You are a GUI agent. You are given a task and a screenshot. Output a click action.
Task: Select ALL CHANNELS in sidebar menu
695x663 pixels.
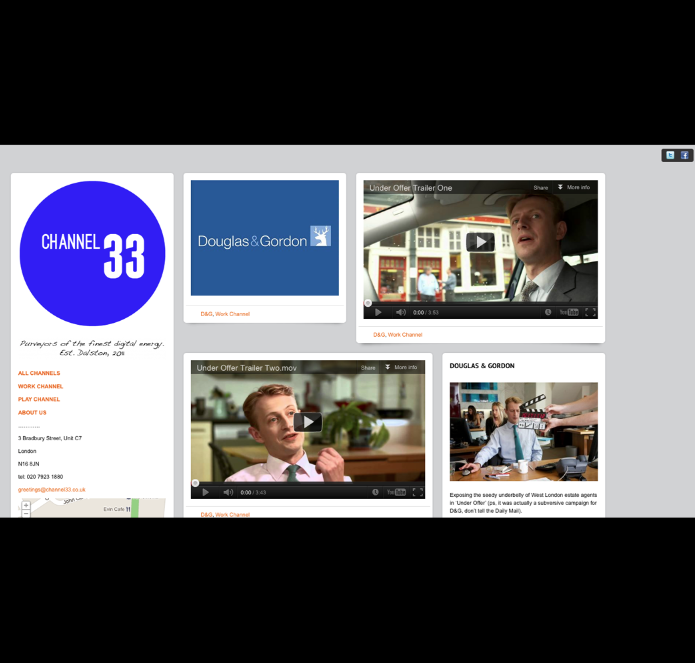(x=39, y=373)
